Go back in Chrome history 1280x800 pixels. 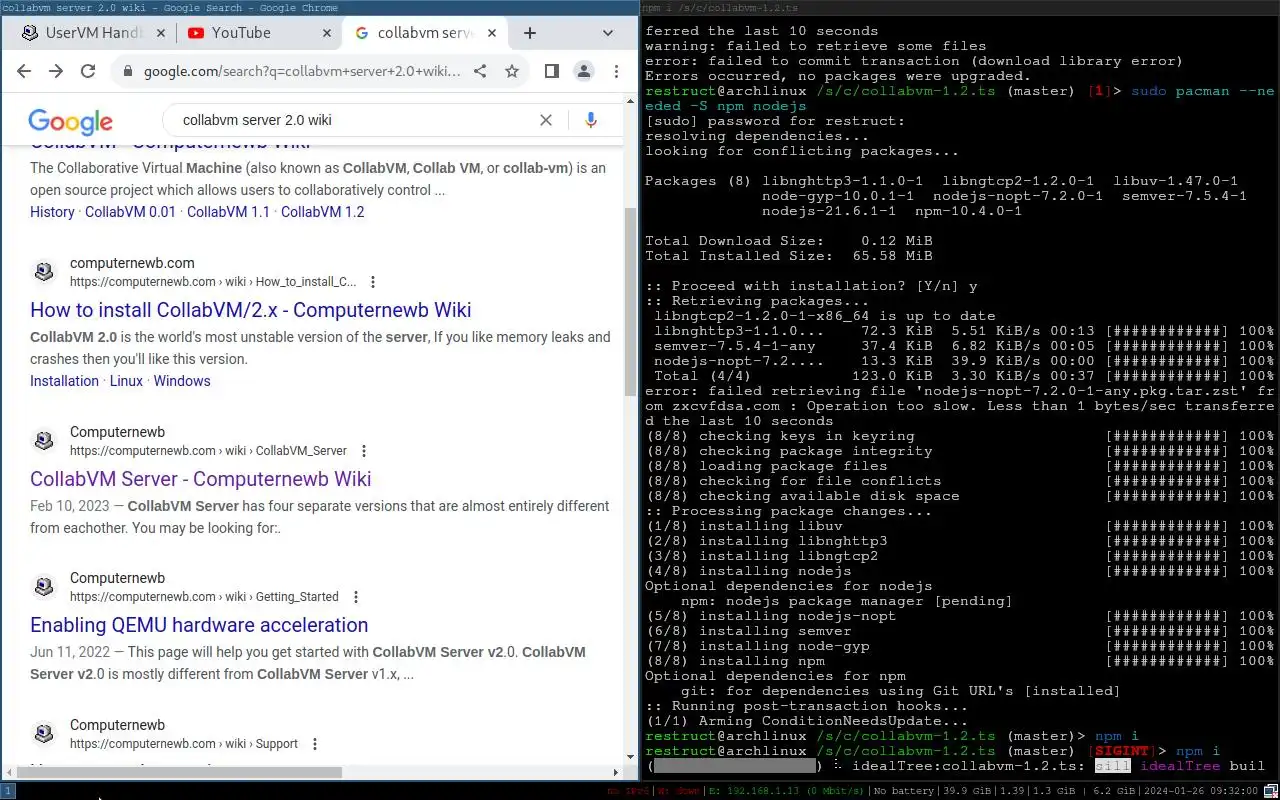(x=24, y=71)
